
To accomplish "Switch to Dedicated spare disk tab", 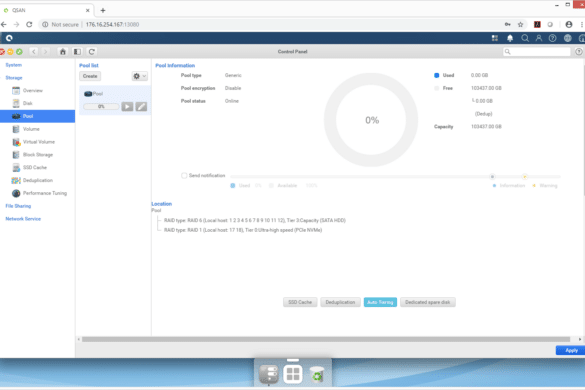I will (428, 302).
